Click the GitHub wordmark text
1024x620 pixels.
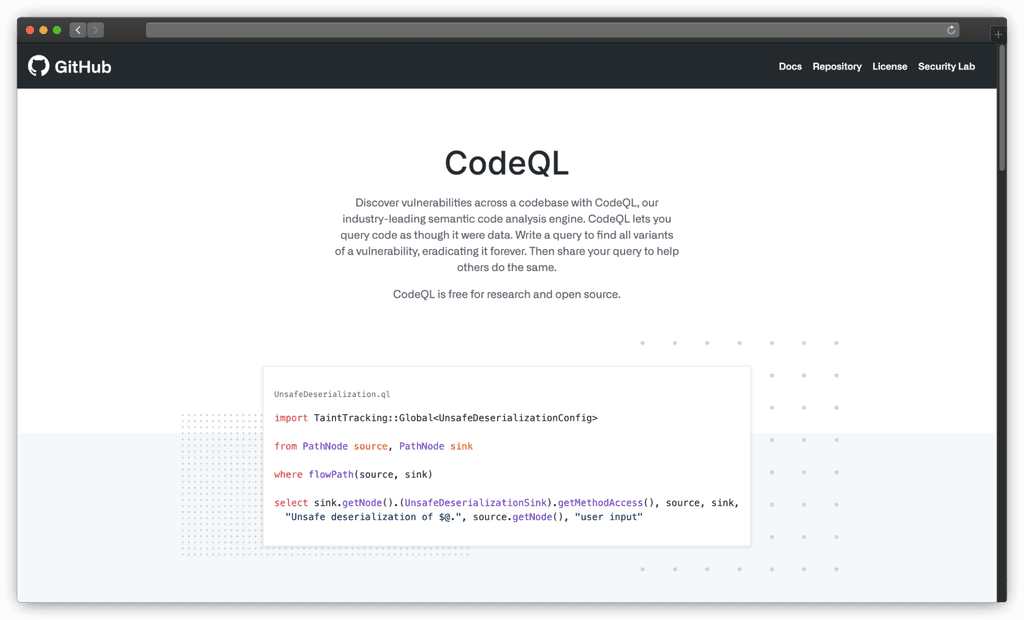[83, 67]
